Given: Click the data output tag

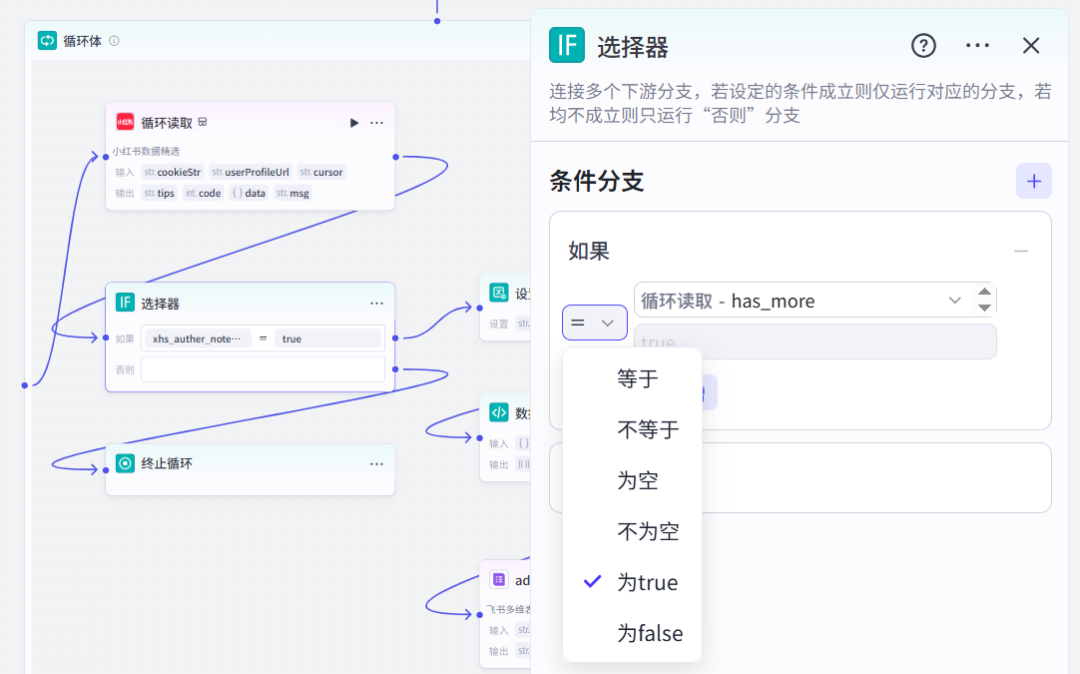Looking at the screenshot, I should [x=249, y=193].
